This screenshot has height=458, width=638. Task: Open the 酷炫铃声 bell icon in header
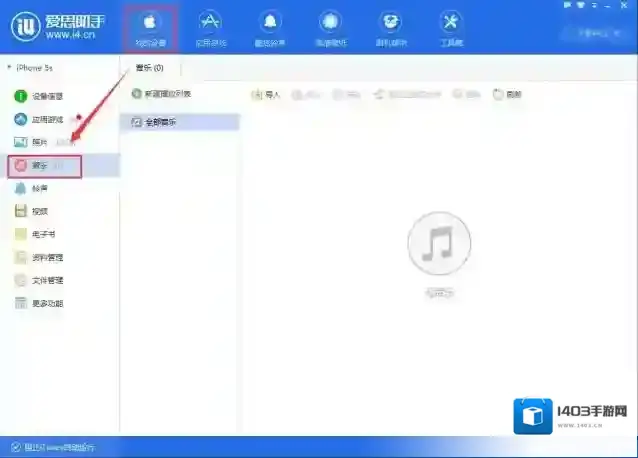270,28
